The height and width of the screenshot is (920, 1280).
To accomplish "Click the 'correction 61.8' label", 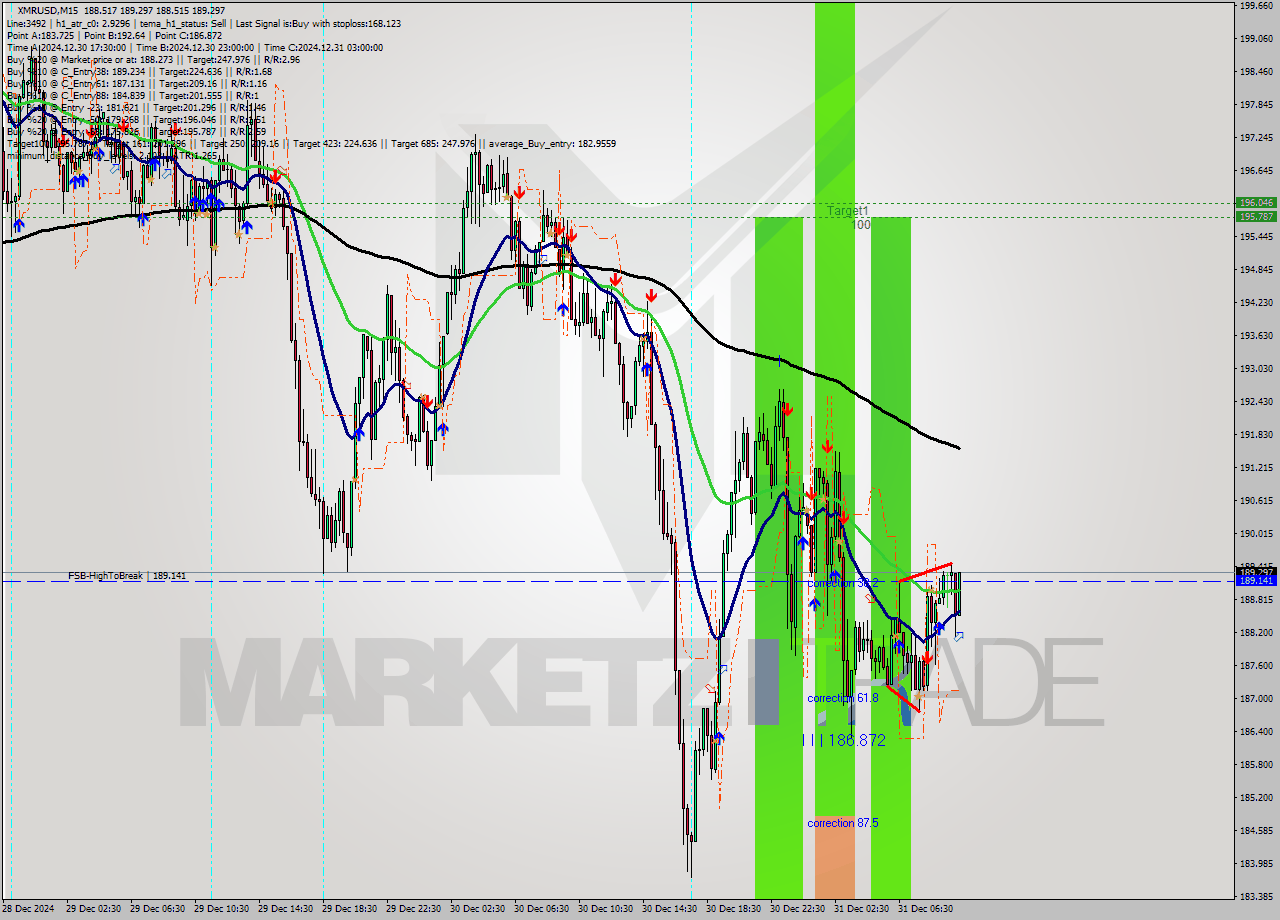I will tap(843, 697).
